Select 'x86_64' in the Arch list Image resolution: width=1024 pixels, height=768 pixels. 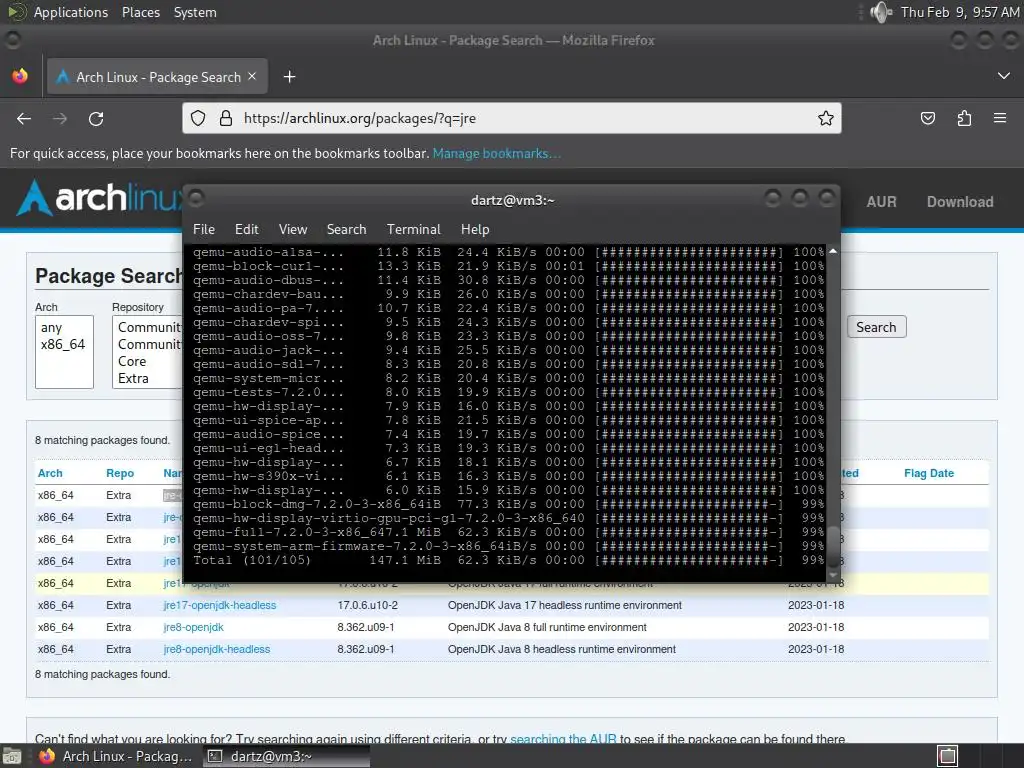63,344
